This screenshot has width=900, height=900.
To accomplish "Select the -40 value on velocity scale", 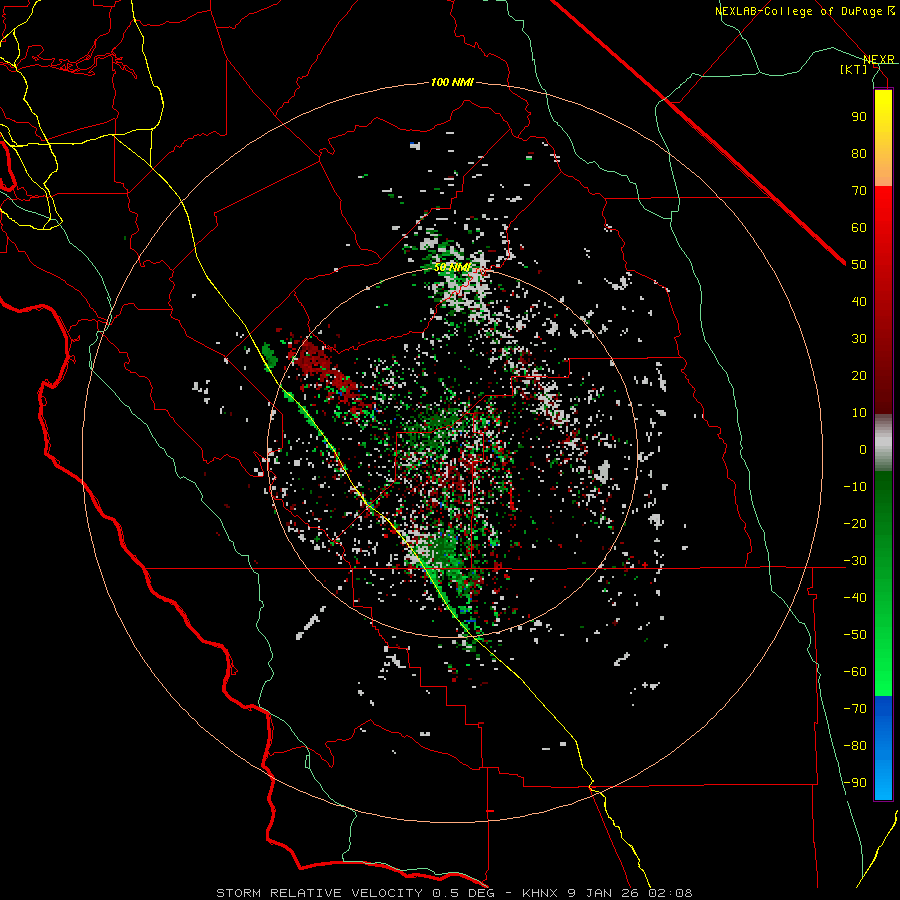I will [x=855, y=598].
